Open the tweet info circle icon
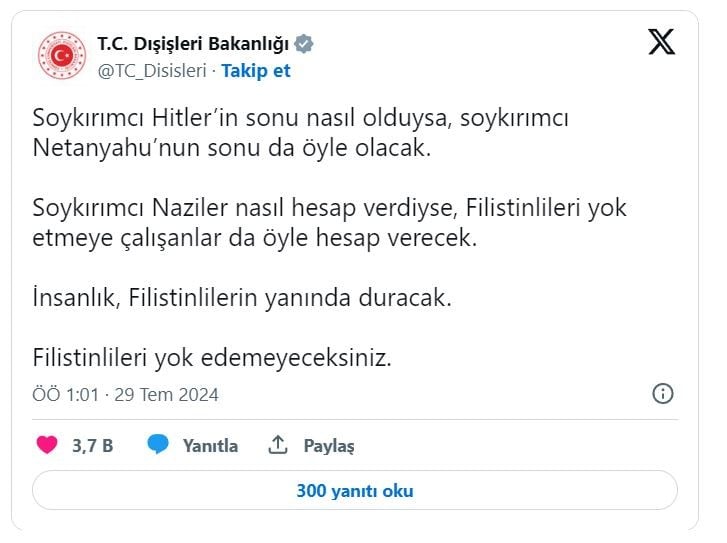Viewport: 727px width, 543px height. [662, 393]
